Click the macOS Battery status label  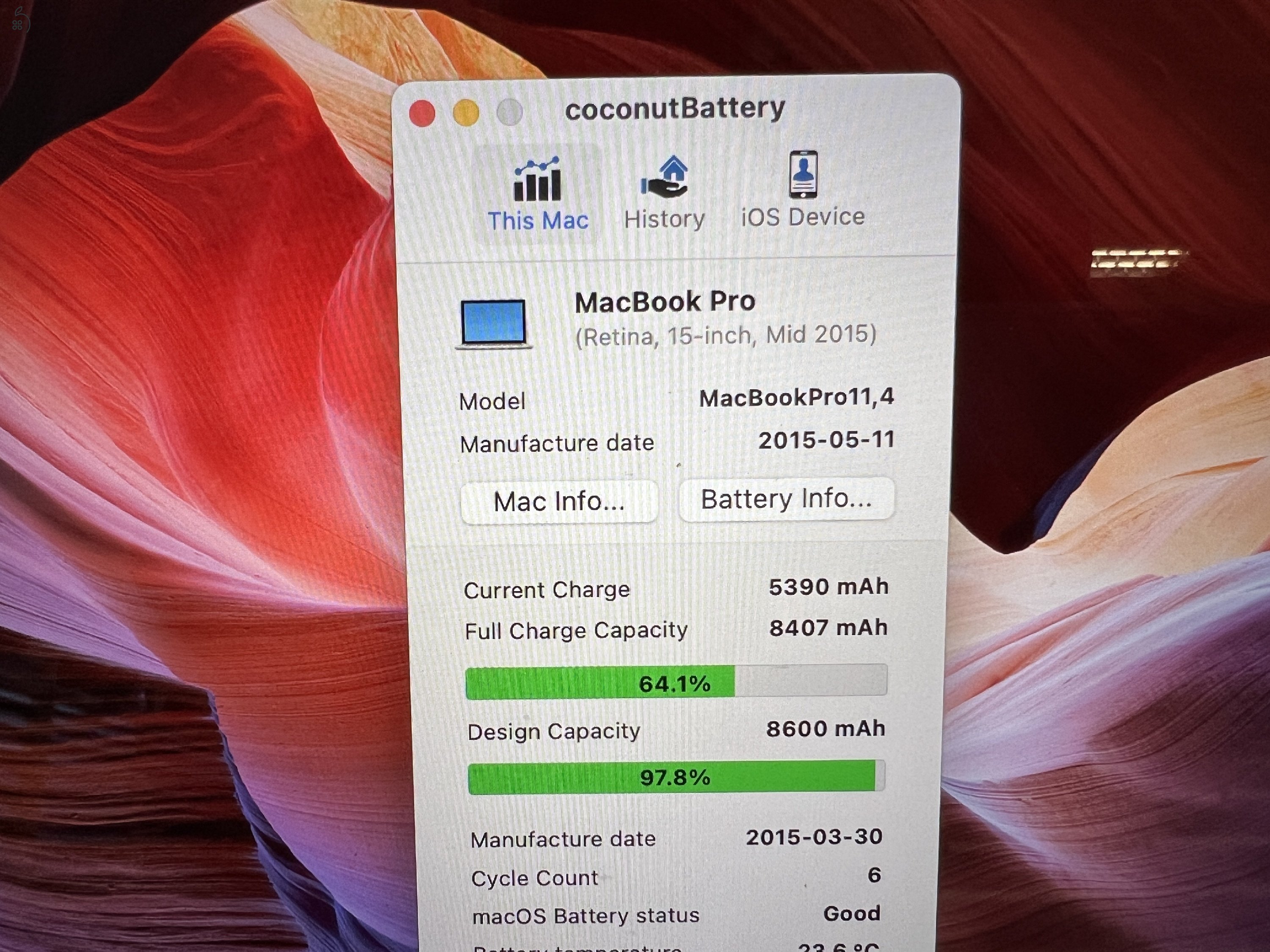click(585, 916)
